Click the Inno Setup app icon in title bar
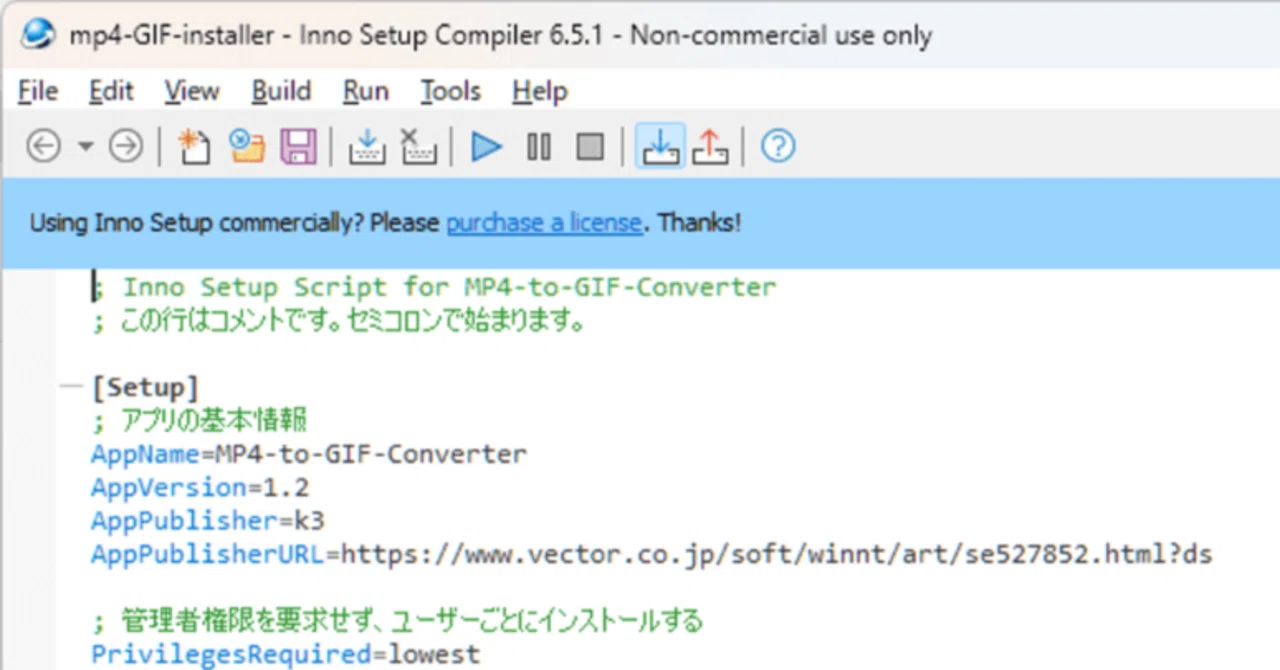The width and height of the screenshot is (1280, 670). tap(37, 35)
